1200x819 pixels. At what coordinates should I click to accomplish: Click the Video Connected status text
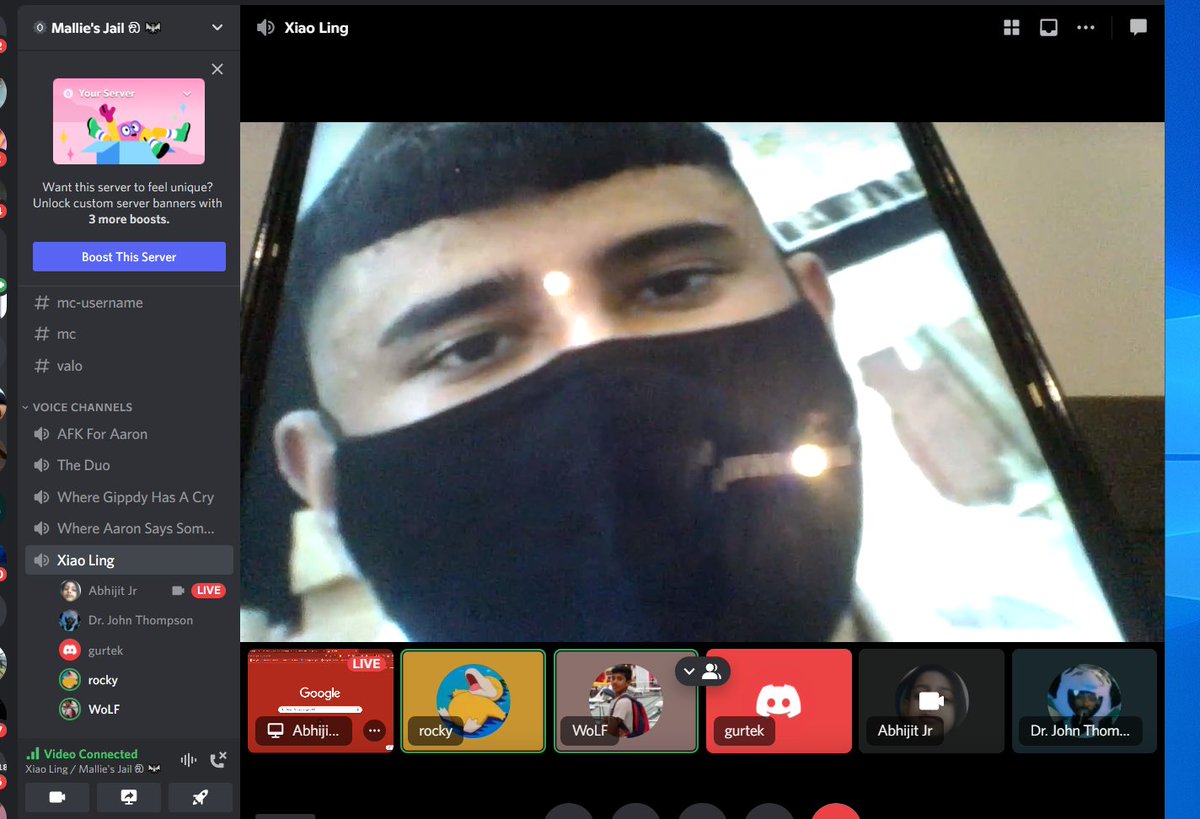pos(91,754)
